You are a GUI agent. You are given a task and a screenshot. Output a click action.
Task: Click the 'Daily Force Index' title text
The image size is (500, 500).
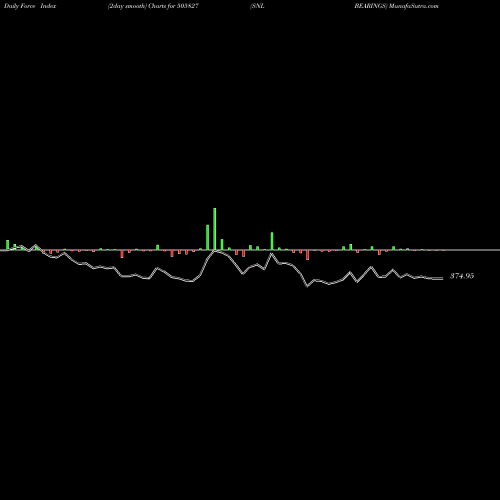[x=30, y=6]
